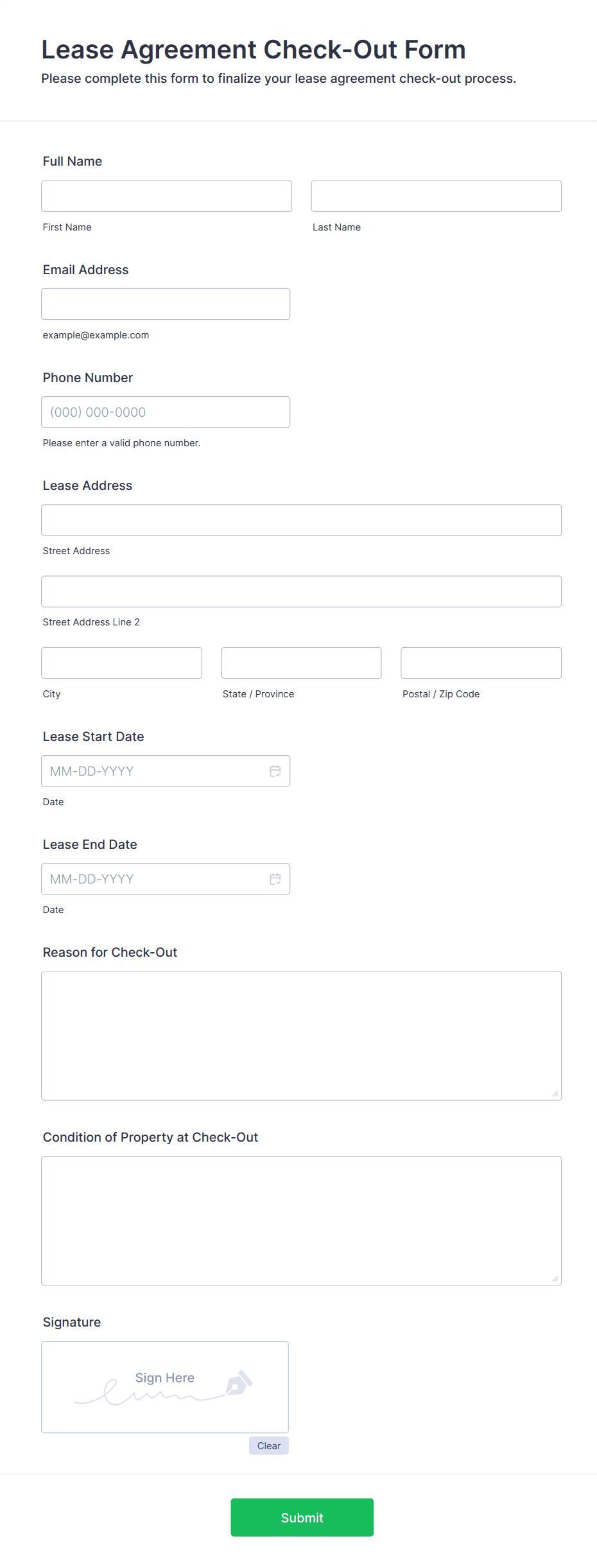Select the Street Address Line 2 field
Viewport: 597px width, 1568px height.
302,591
